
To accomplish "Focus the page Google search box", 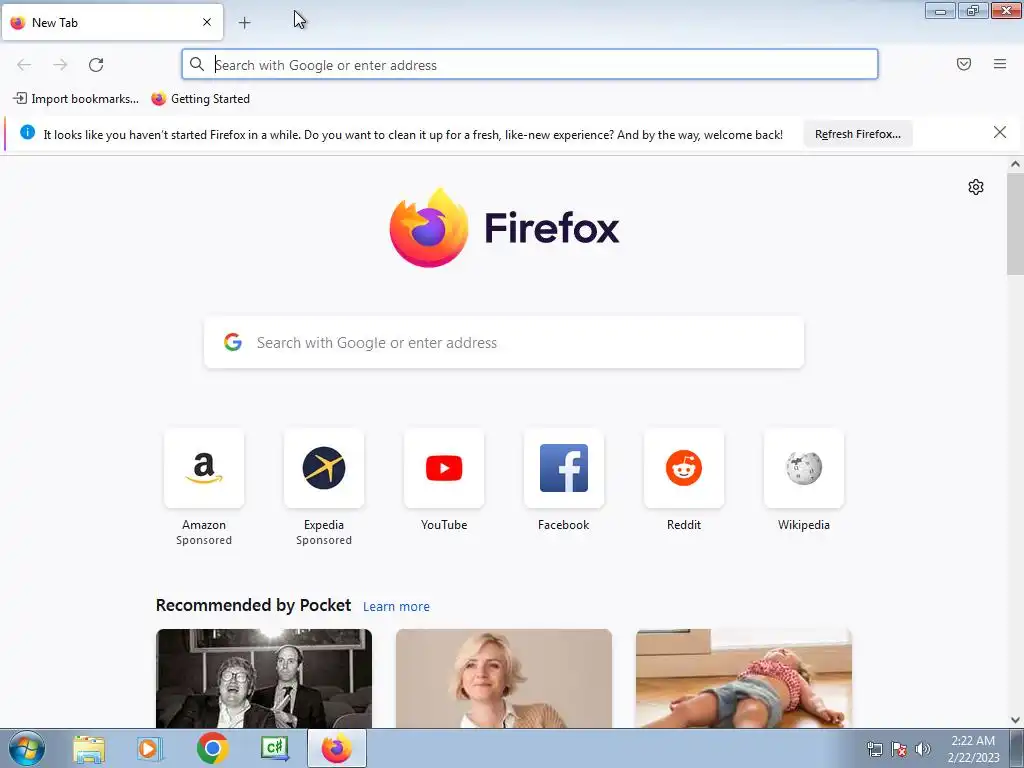I will tap(504, 343).
